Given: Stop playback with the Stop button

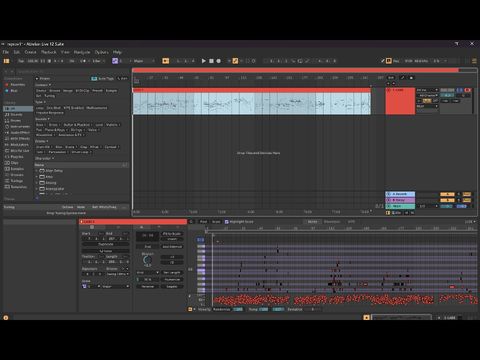Looking at the screenshot, I should pos(211,61).
